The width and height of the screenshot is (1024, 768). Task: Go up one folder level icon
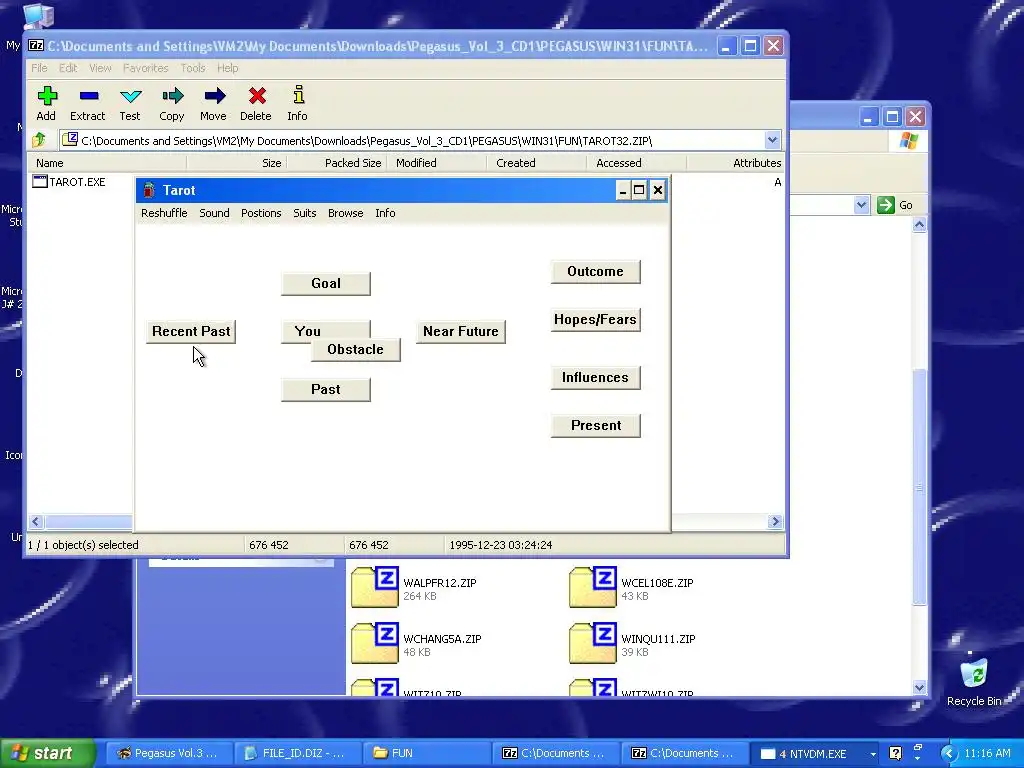tap(39, 140)
